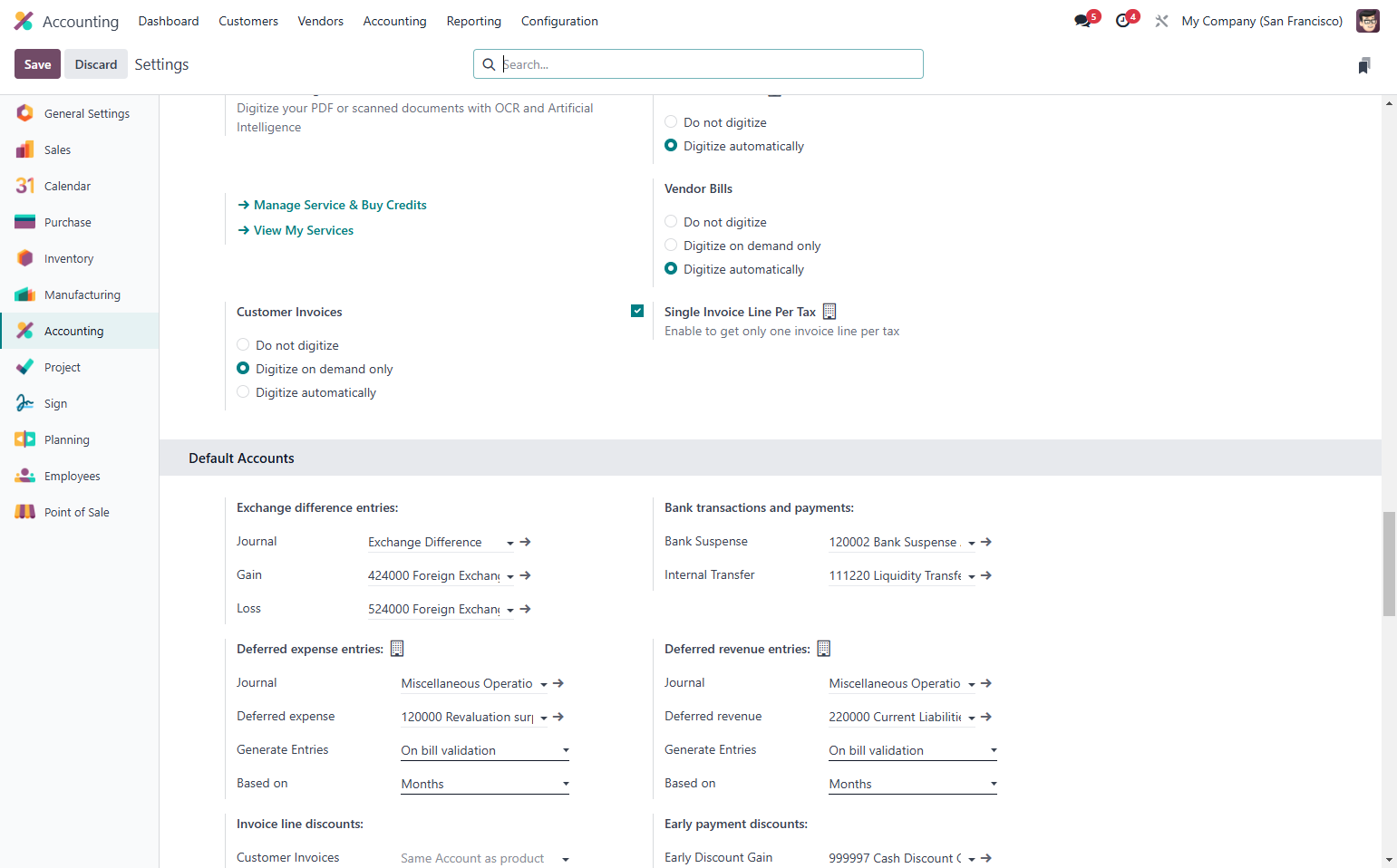Open the Configuration menu

click(x=559, y=21)
